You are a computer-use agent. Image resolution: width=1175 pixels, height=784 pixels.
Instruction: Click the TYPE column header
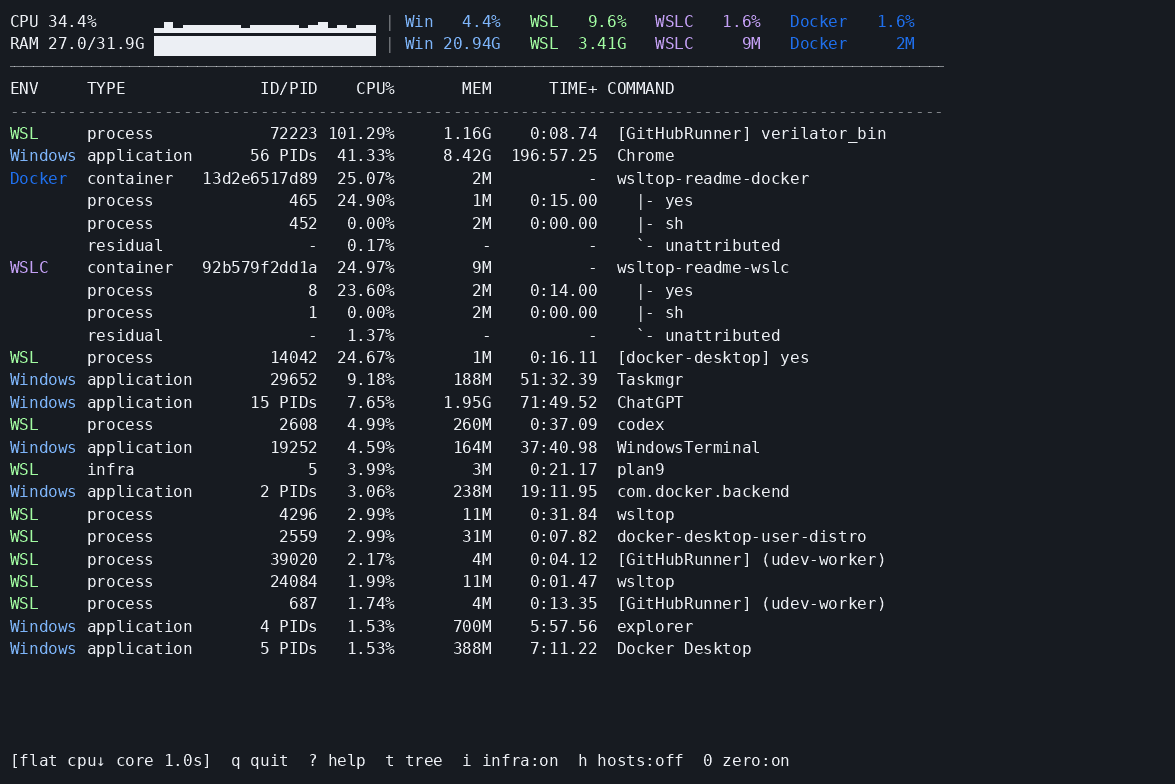pyautogui.click(x=106, y=88)
